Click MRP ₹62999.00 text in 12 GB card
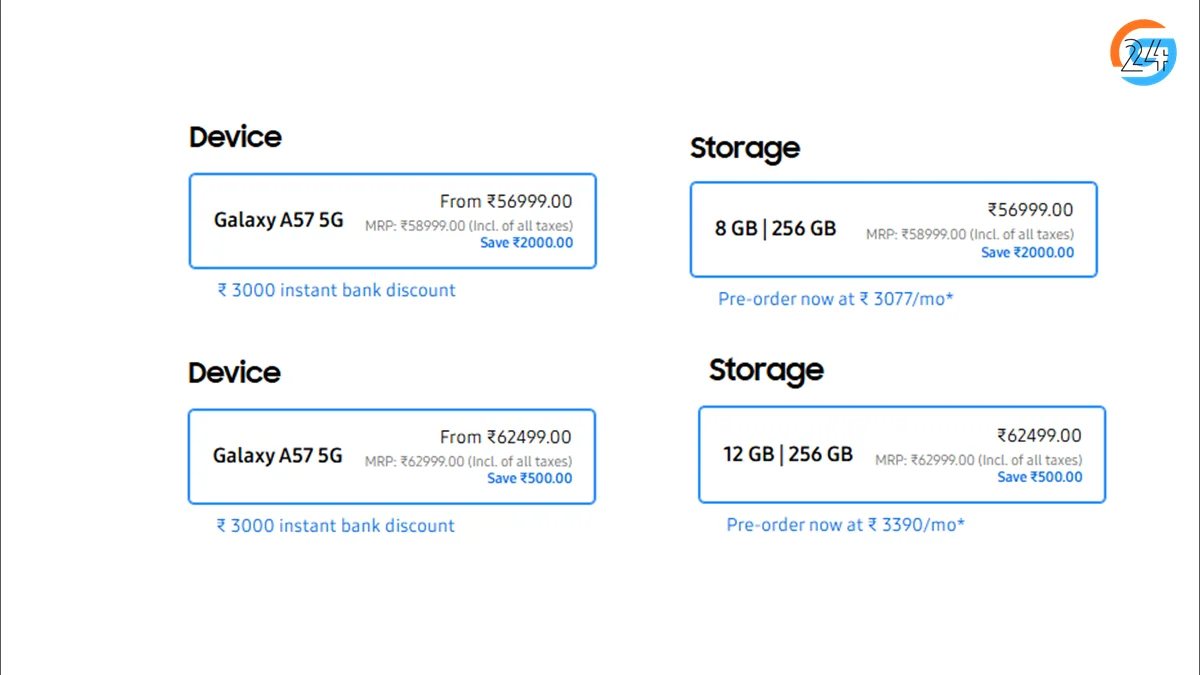Image resolution: width=1200 pixels, height=675 pixels. point(978,460)
